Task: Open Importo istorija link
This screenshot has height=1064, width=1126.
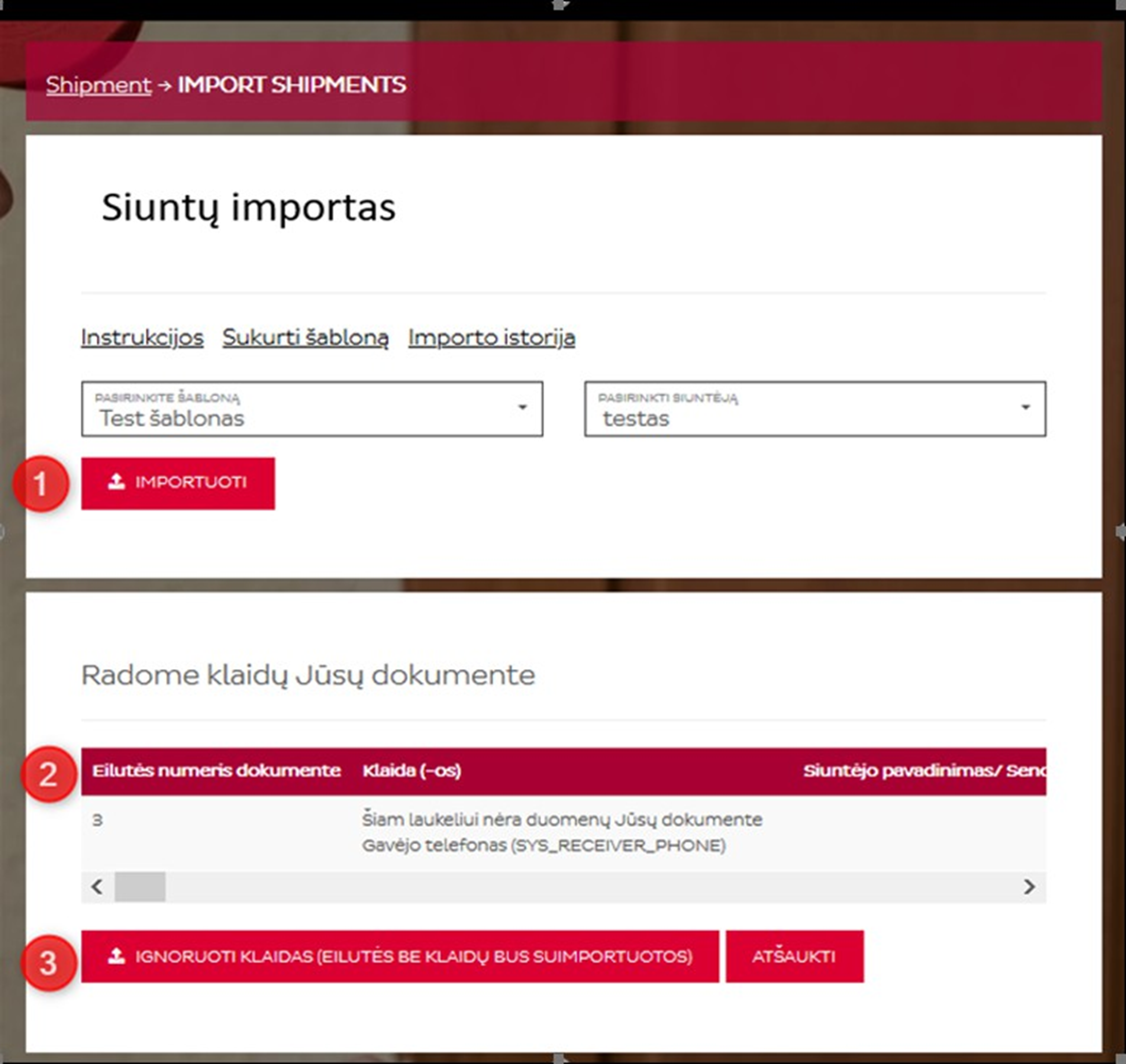Action: [x=491, y=338]
